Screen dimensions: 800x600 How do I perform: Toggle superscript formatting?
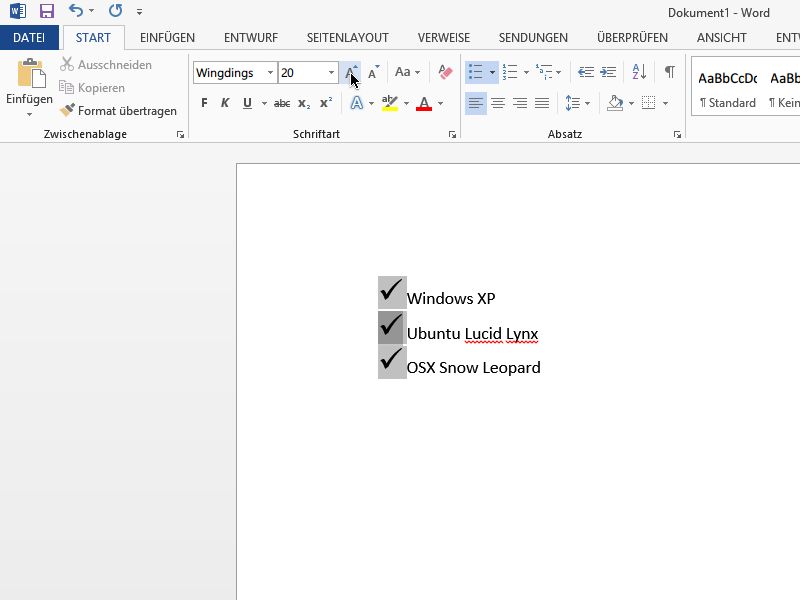tap(326, 103)
